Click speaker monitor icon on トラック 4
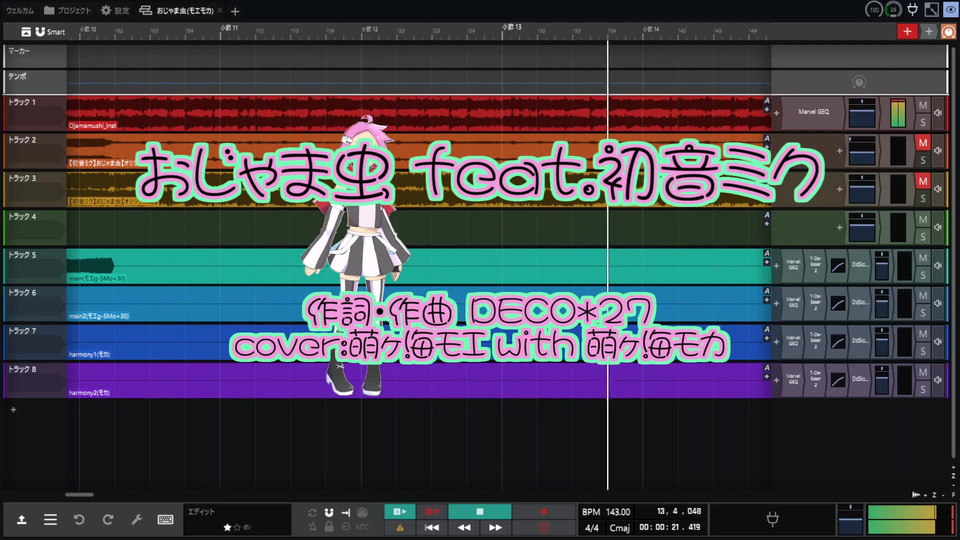This screenshot has width=960, height=540. point(938,227)
